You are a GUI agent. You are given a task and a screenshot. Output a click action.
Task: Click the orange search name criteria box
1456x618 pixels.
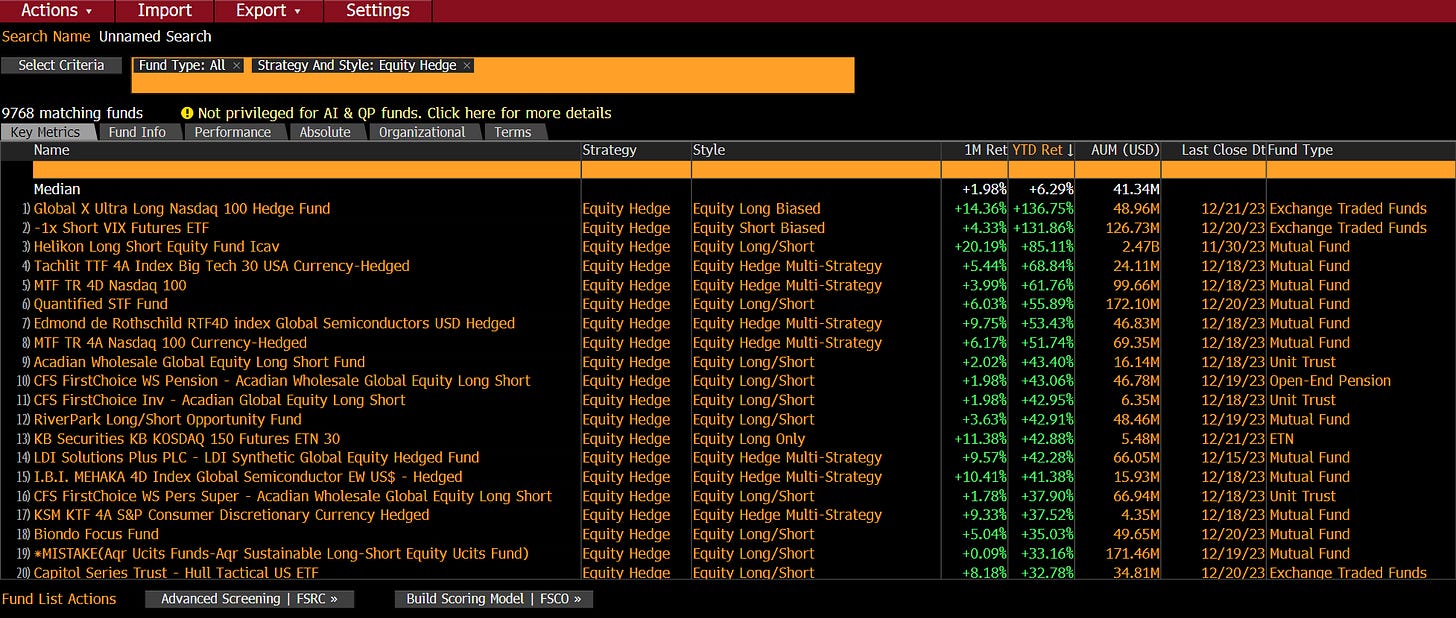tap(493, 75)
